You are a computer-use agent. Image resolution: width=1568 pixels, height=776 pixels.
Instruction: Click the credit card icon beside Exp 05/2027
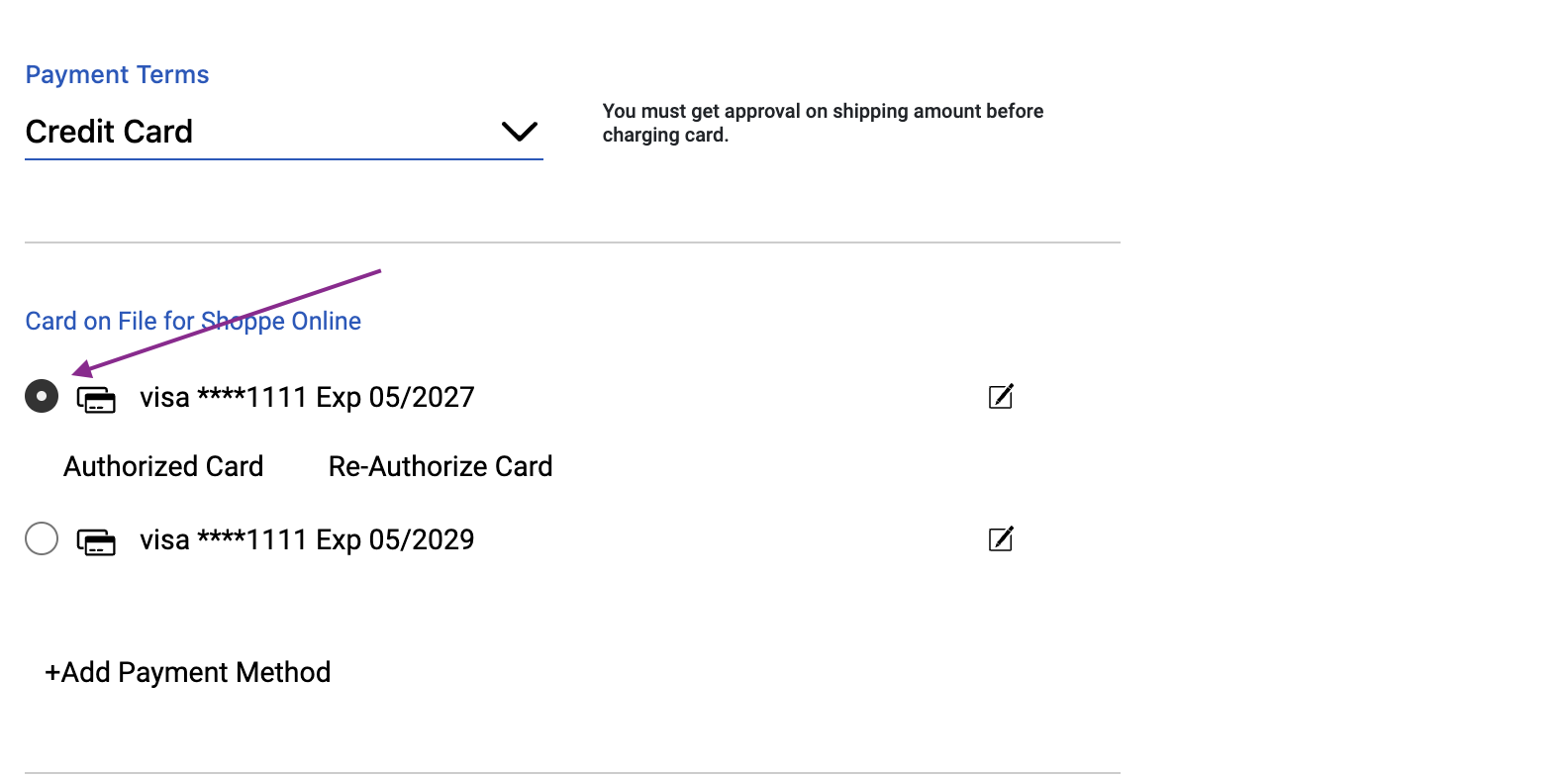(x=97, y=399)
